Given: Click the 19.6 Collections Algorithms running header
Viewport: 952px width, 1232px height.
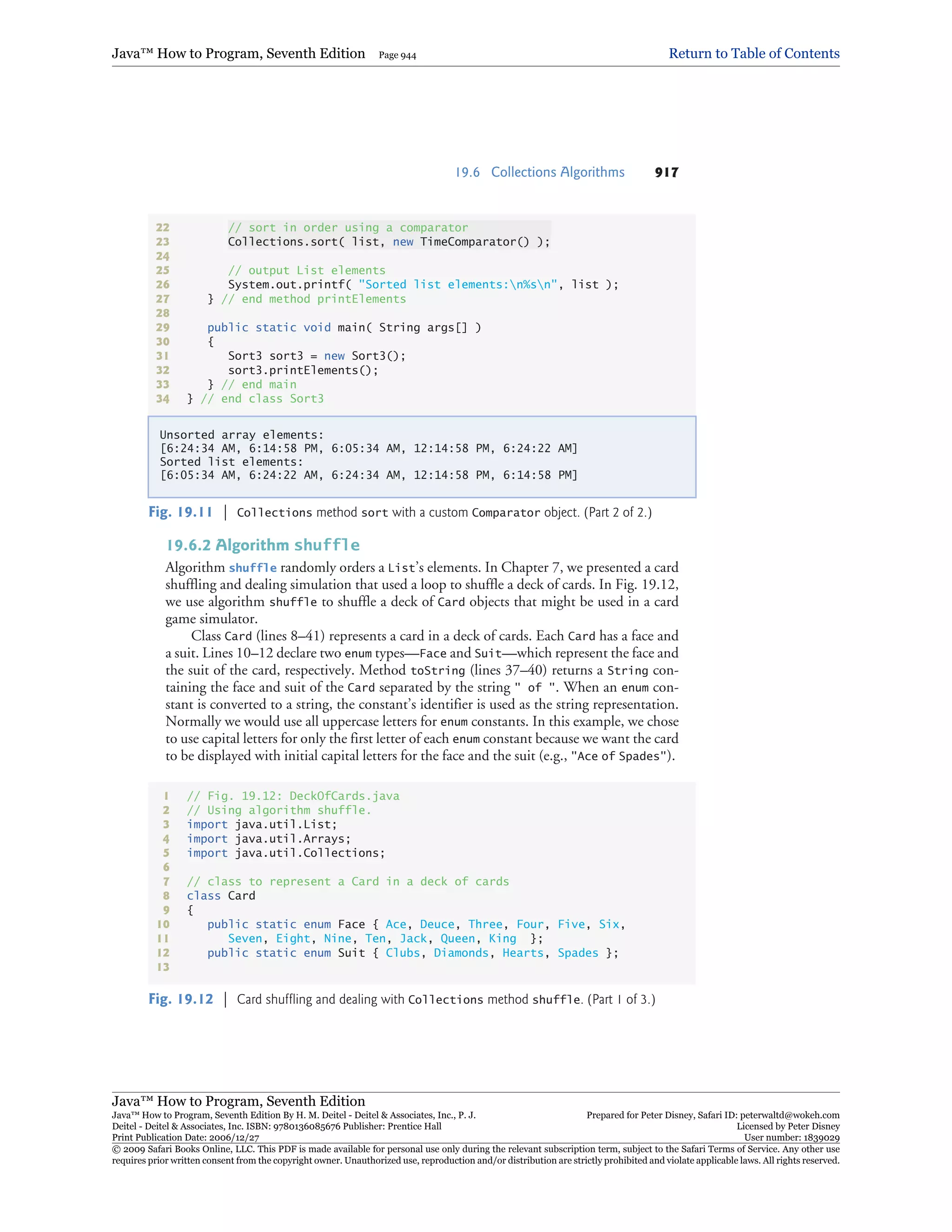Looking at the screenshot, I should coord(540,172).
